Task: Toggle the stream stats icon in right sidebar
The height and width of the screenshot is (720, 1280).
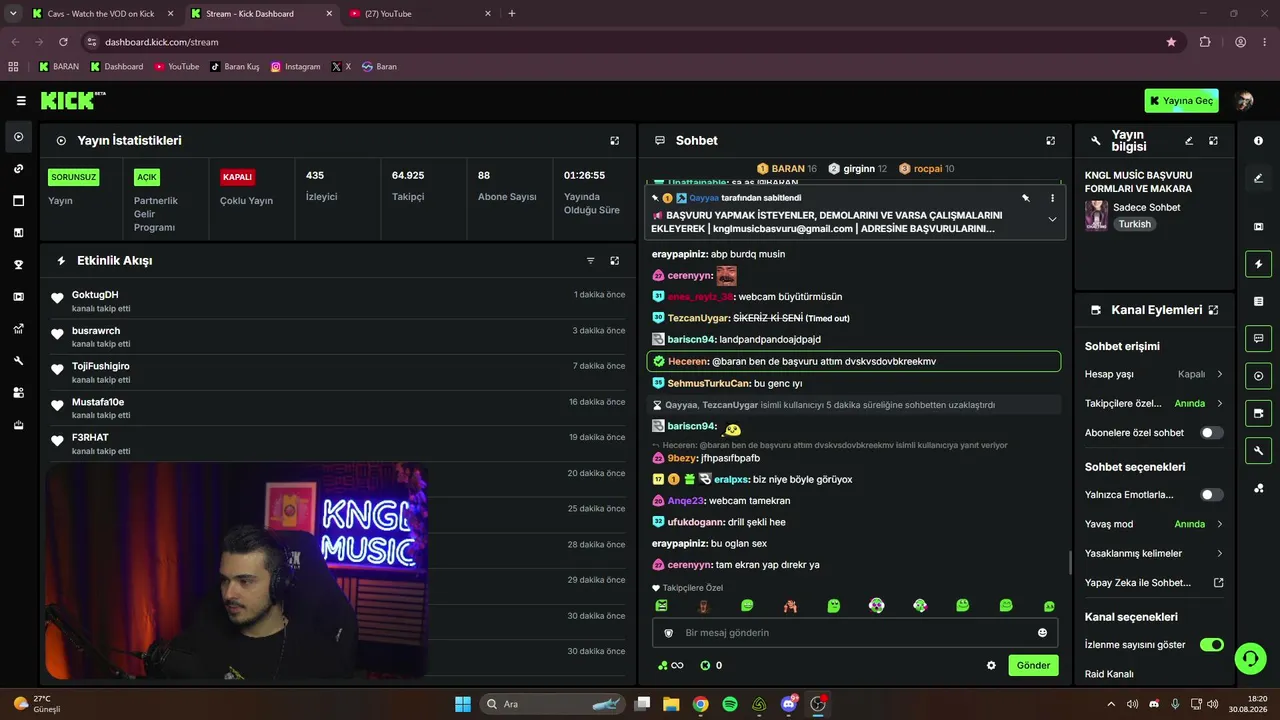Action: click(1258, 376)
